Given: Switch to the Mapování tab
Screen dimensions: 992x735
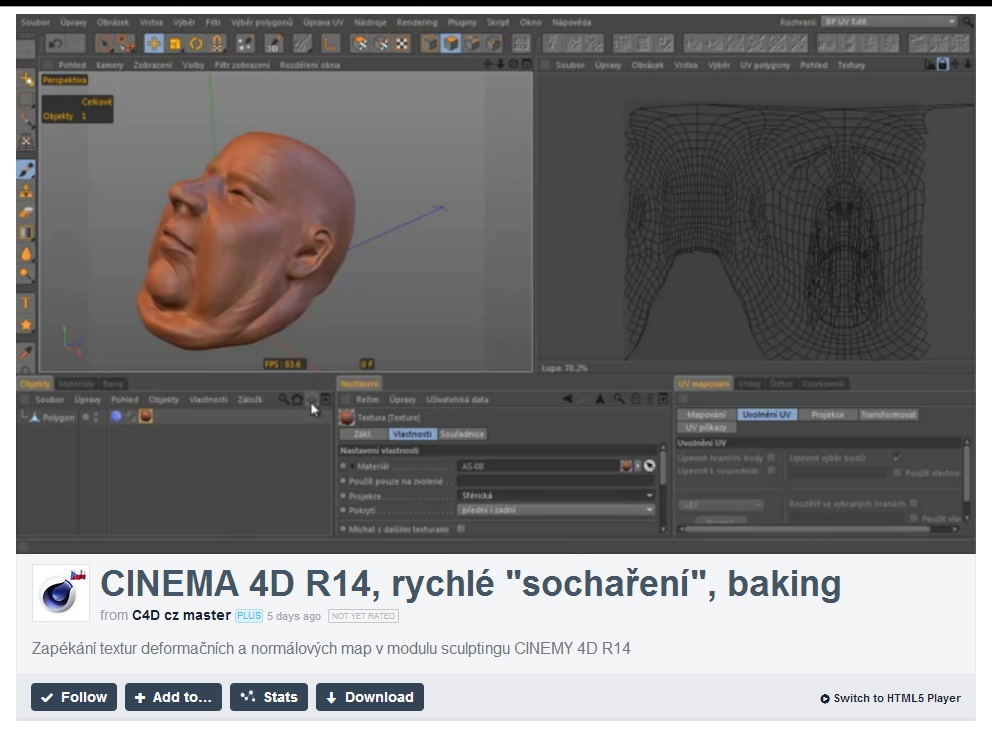Looking at the screenshot, I should tap(706, 414).
